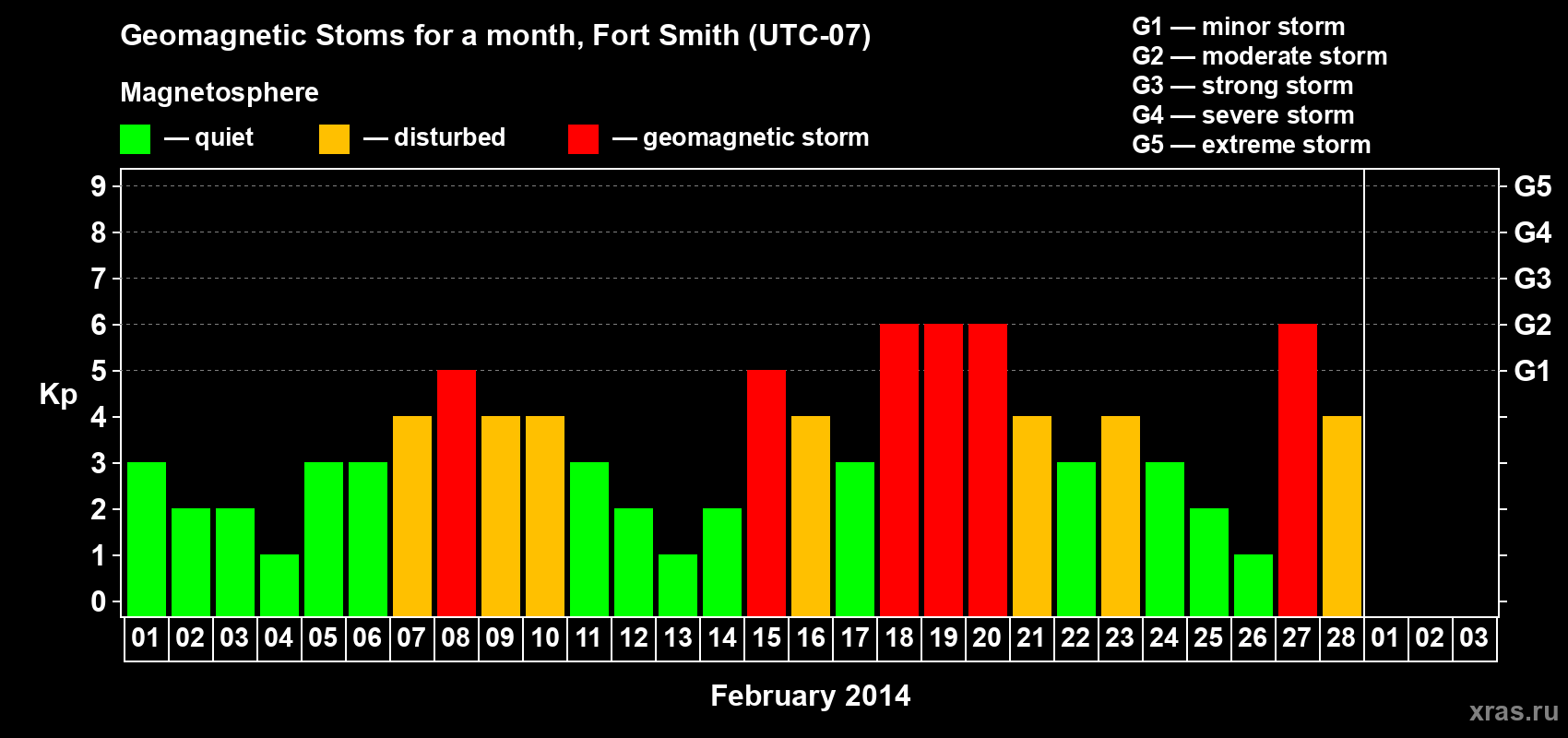1568x738 pixels.
Task: Click date label 05 on the axis
Action: (323, 638)
